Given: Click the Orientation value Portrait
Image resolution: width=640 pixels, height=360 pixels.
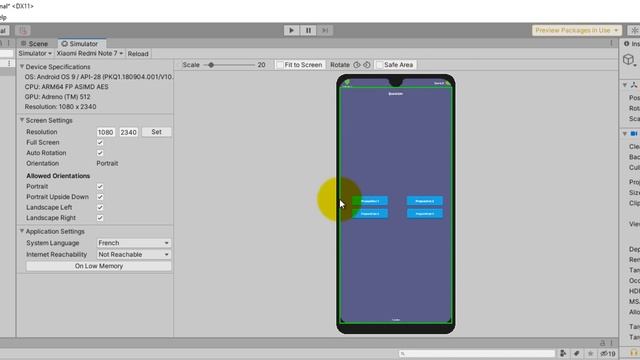Looking at the screenshot, I should 107,163.
